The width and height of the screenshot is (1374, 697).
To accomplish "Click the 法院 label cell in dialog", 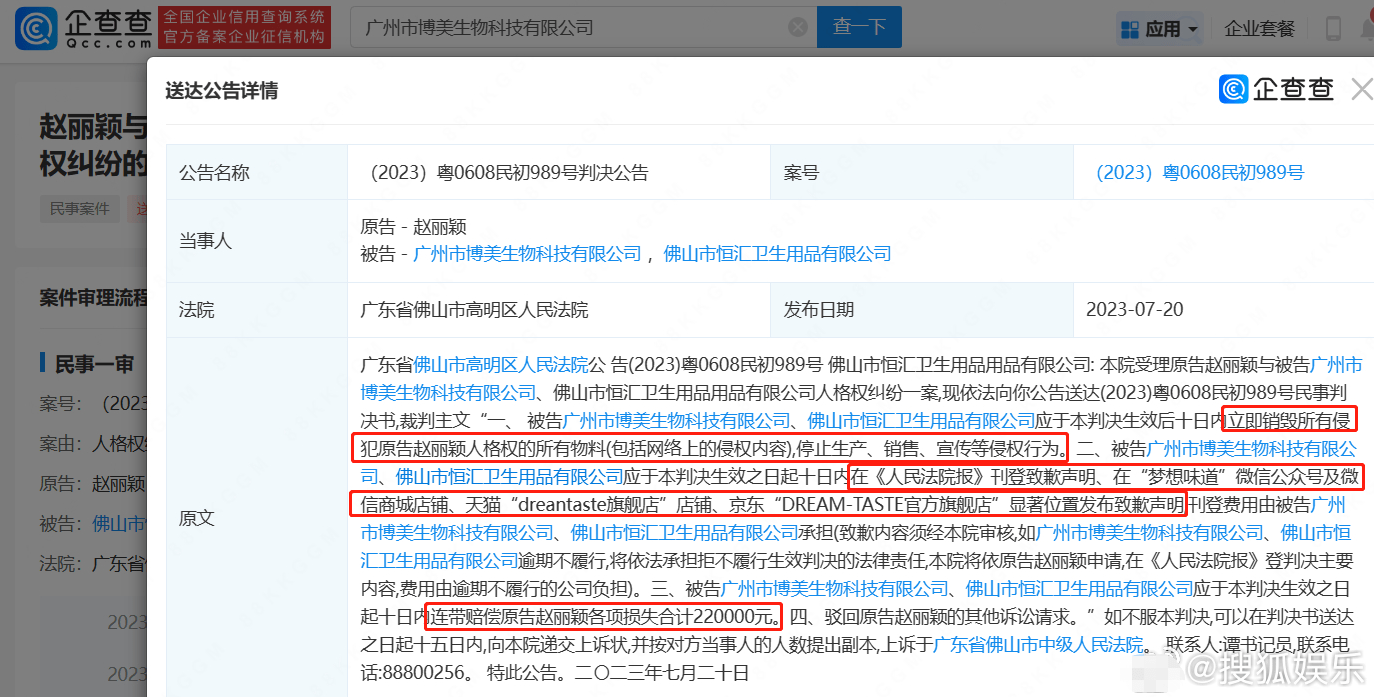I will tap(257, 310).
